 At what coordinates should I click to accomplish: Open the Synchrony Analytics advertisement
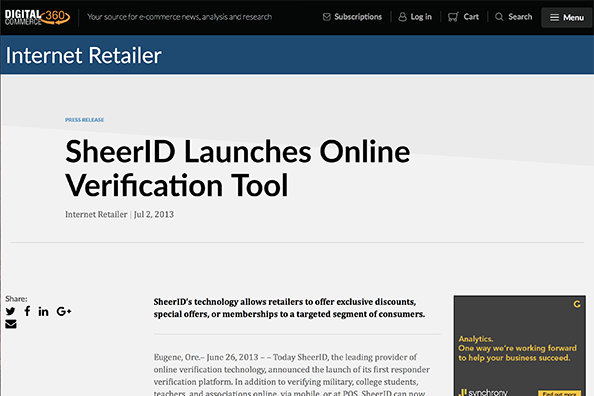pos(519,346)
